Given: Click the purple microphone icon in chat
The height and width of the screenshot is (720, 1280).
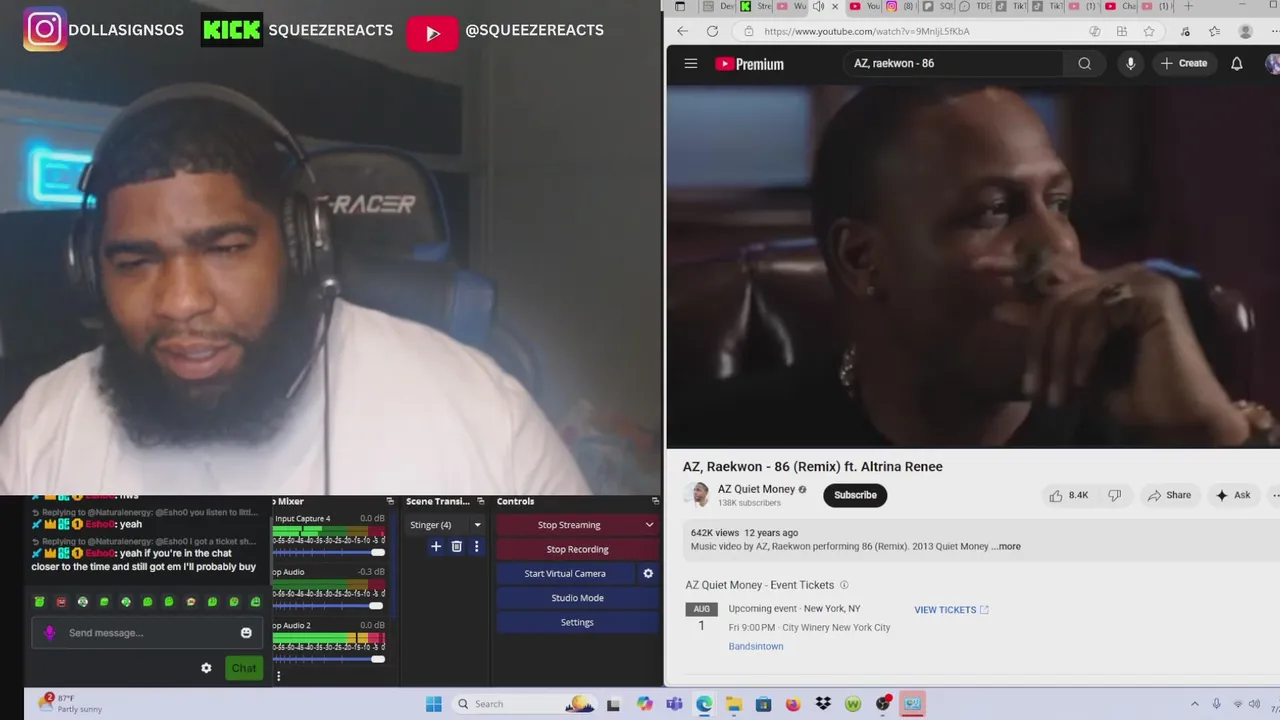Looking at the screenshot, I should 50,632.
